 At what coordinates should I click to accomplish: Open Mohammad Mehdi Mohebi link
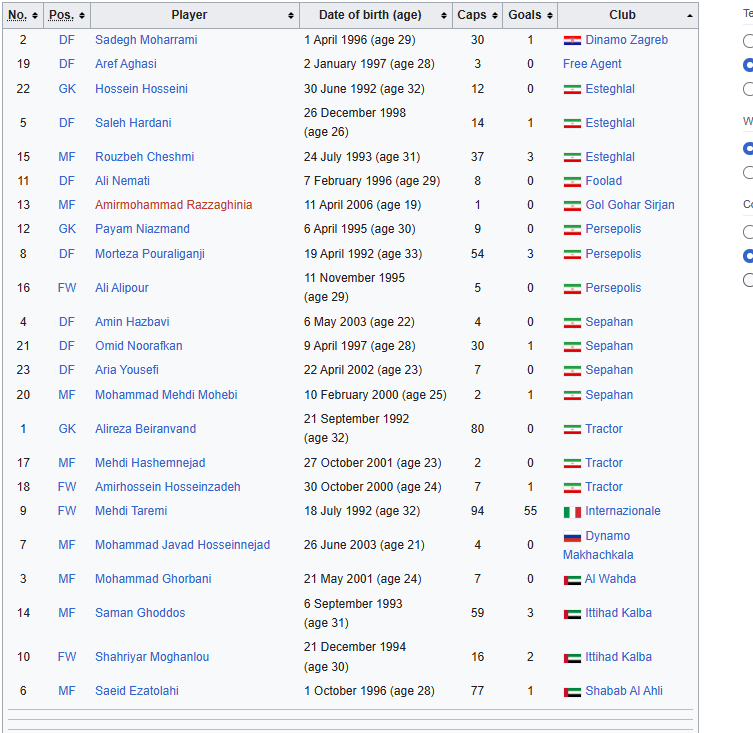click(x=166, y=395)
